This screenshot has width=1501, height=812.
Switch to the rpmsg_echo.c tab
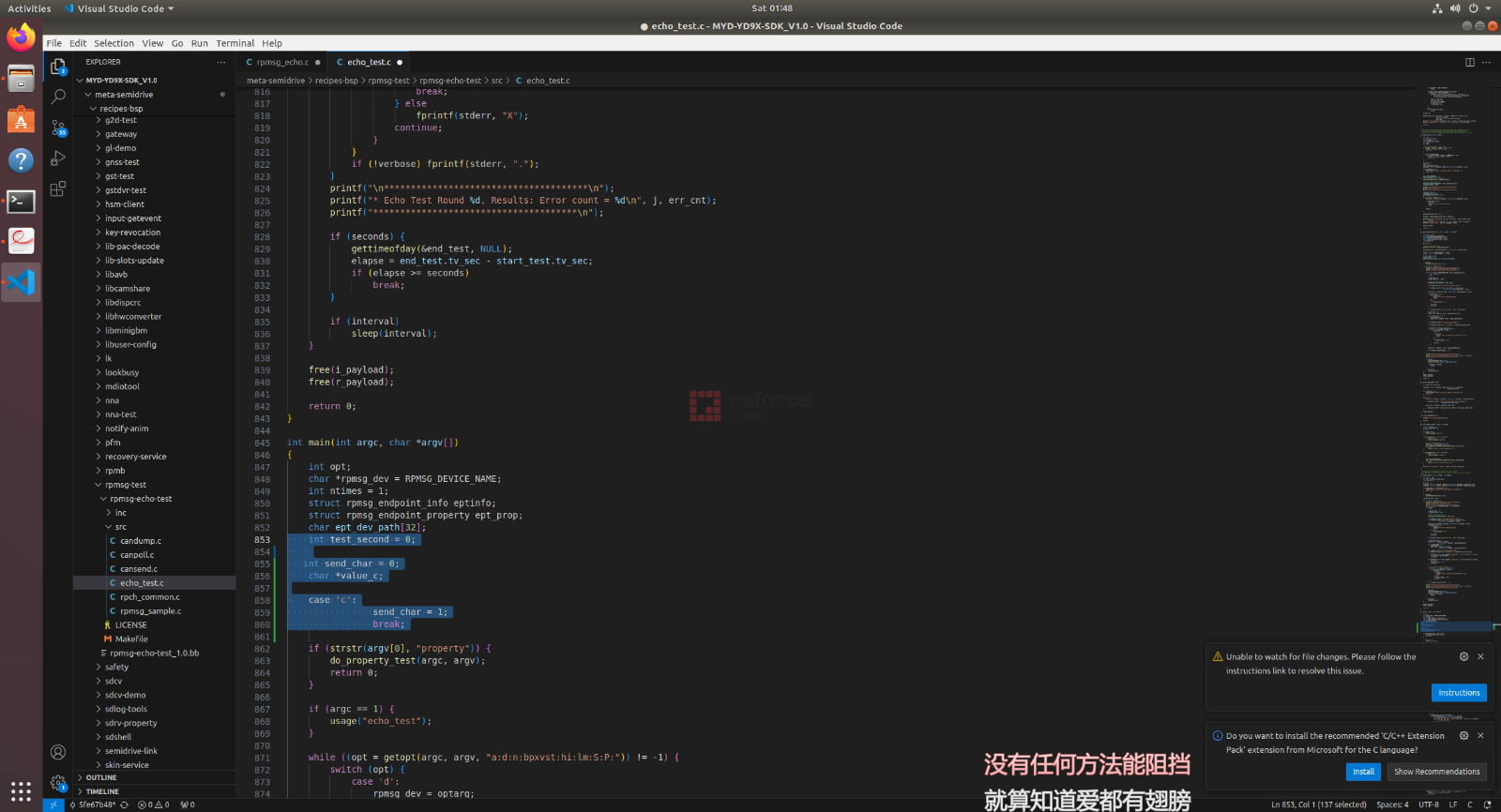[281, 63]
